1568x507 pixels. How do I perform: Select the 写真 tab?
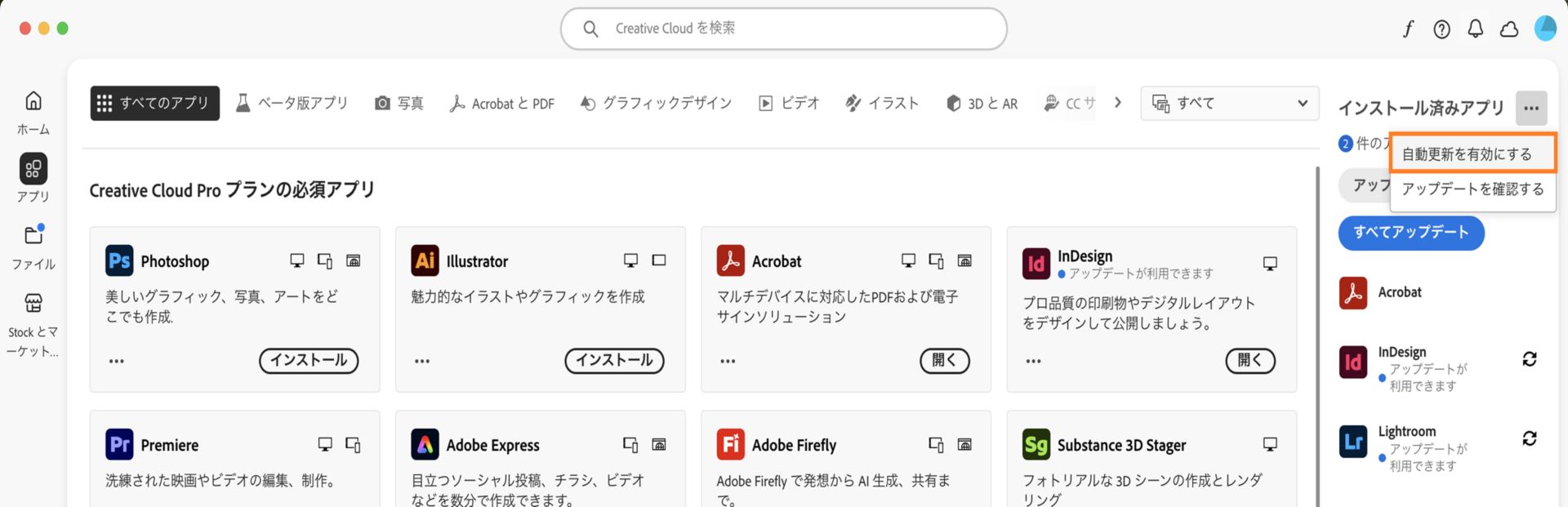click(399, 103)
